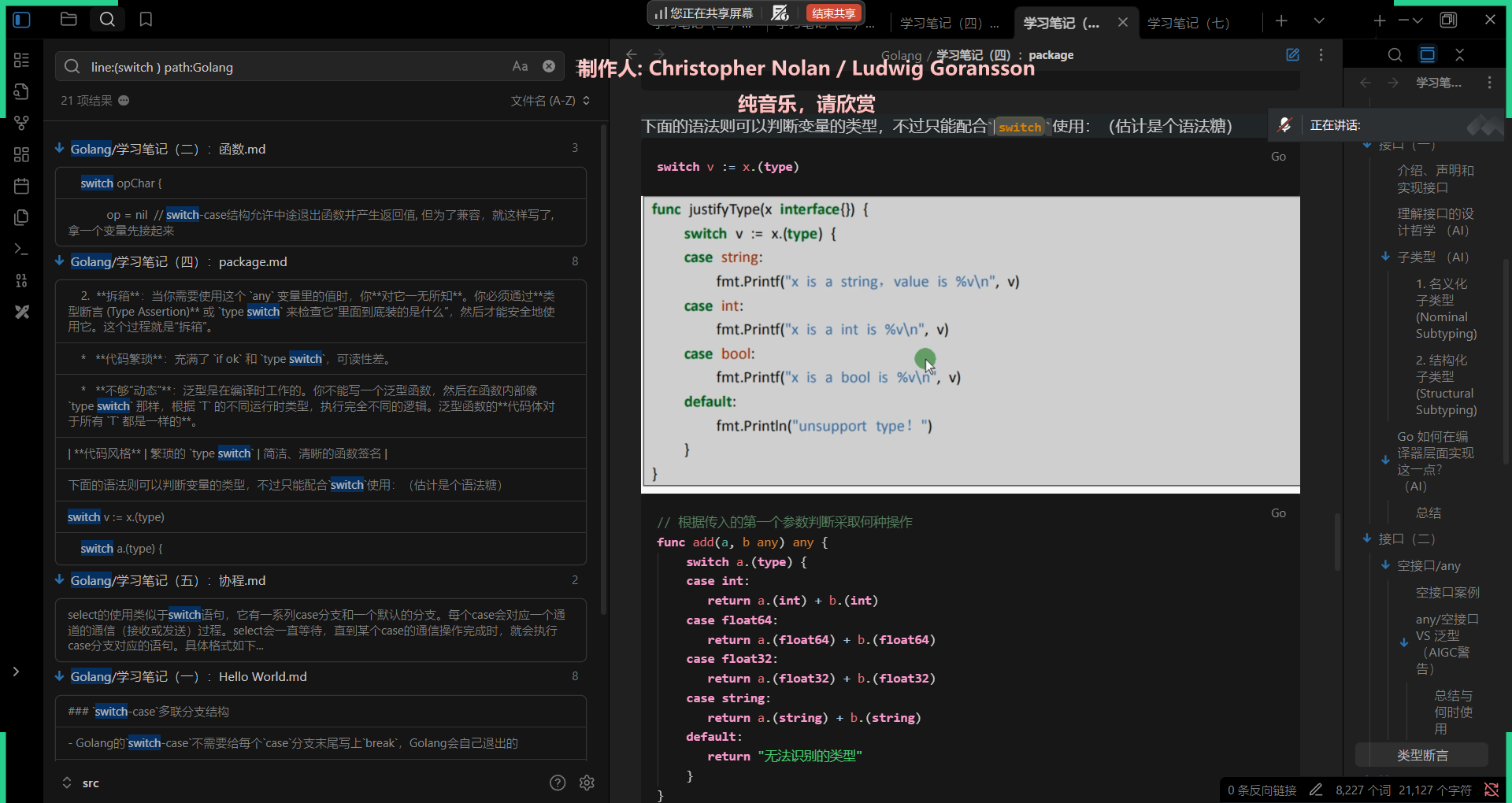Open the bookmarks panel icon
1512x803 pixels.
pos(146,20)
